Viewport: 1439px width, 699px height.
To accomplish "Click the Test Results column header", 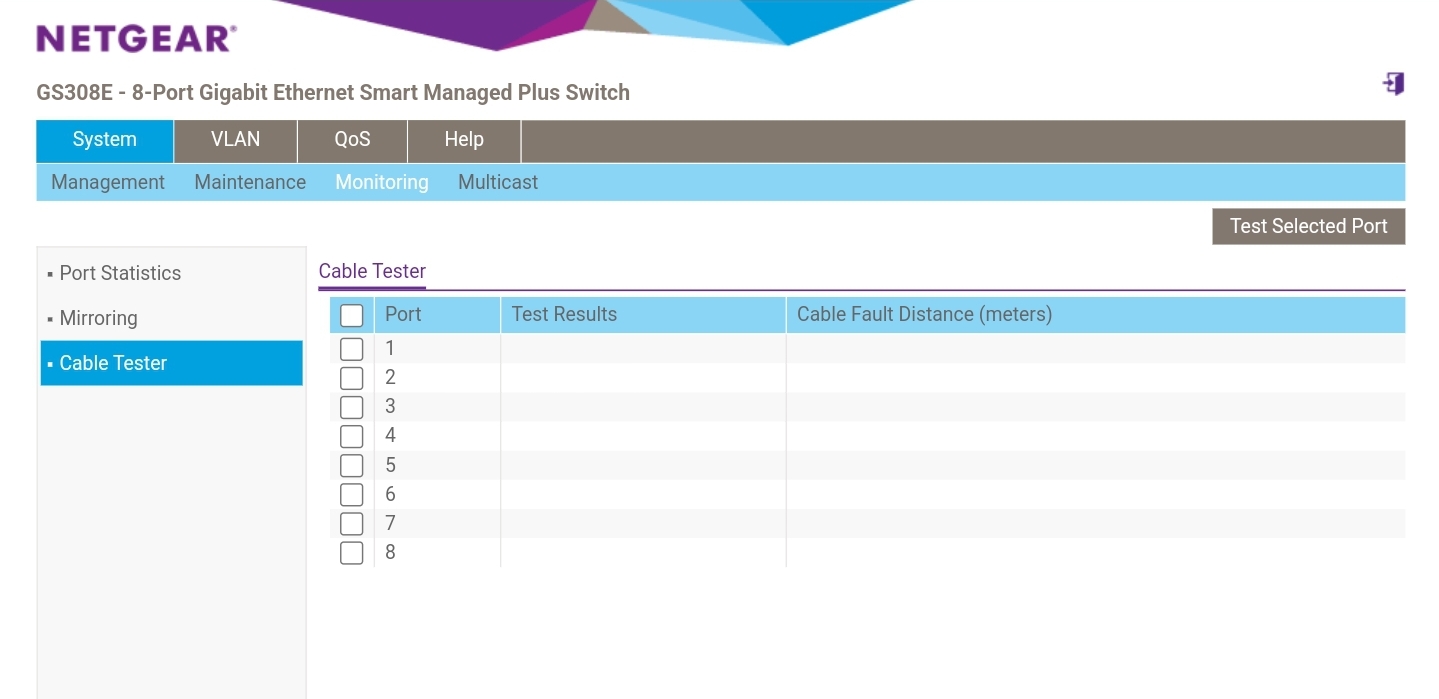I will click(x=643, y=315).
